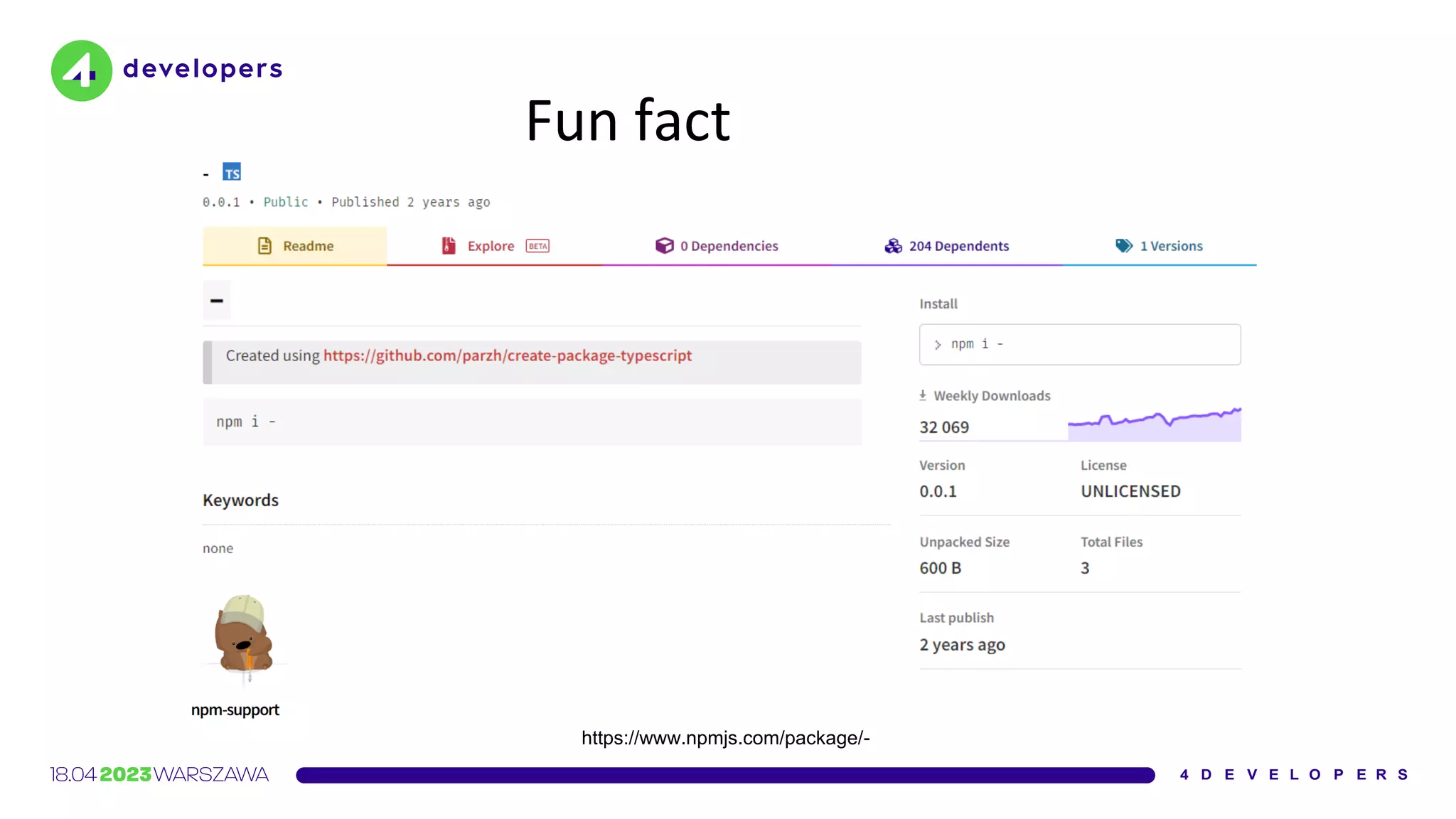Screen dimensions: 1456x819
Task: Click the 'Public' visibility label
Action: (286, 202)
